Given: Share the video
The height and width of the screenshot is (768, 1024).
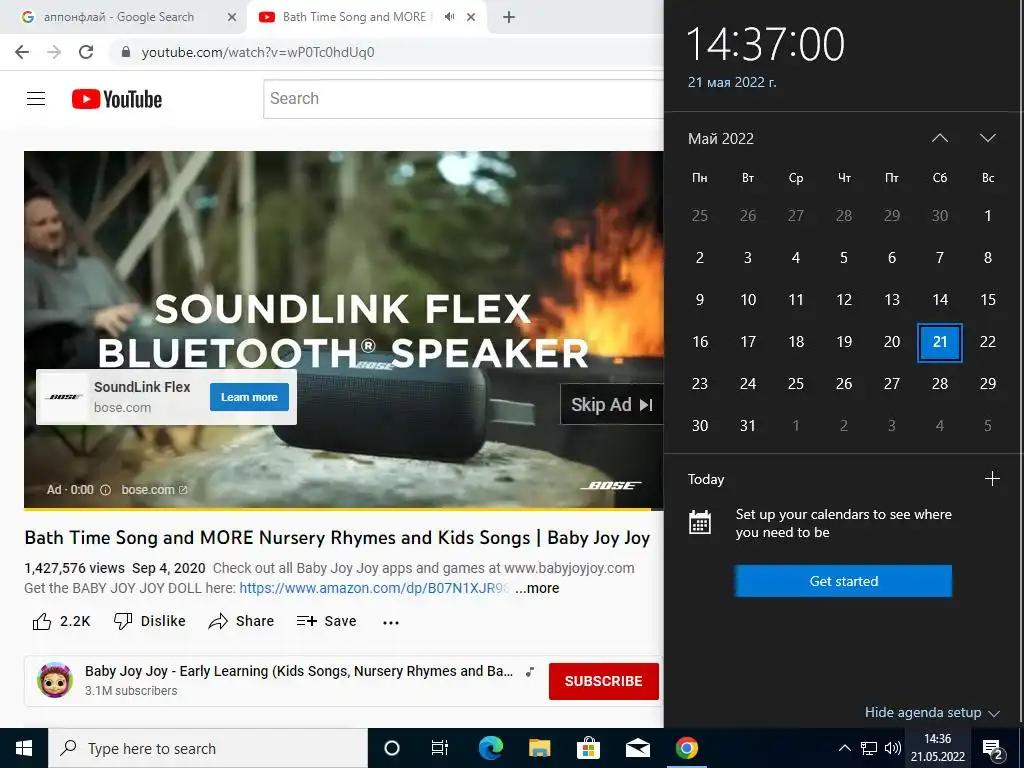Looking at the screenshot, I should [241, 621].
